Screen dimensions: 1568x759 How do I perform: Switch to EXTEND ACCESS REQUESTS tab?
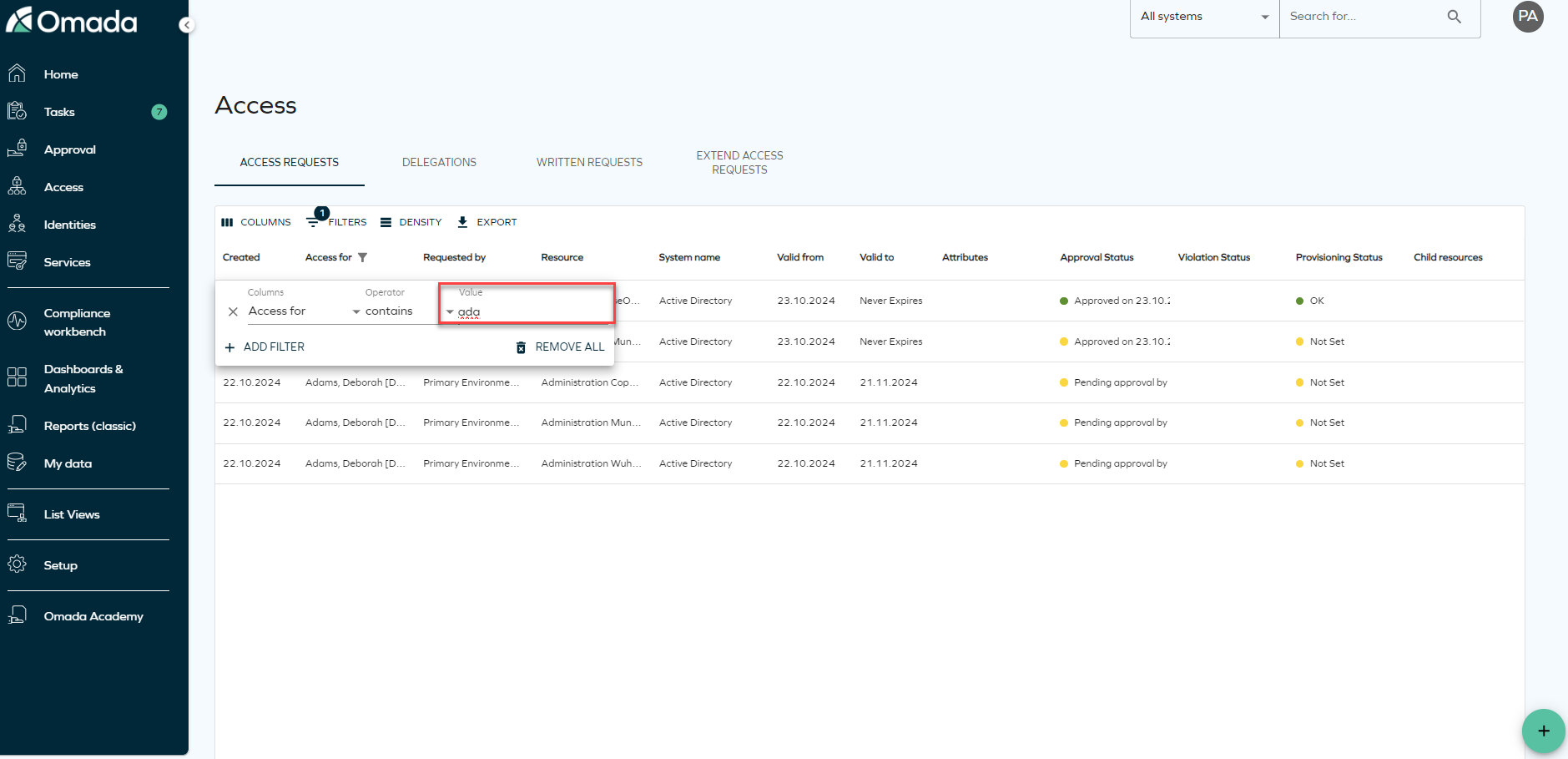click(x=739, y=162)
